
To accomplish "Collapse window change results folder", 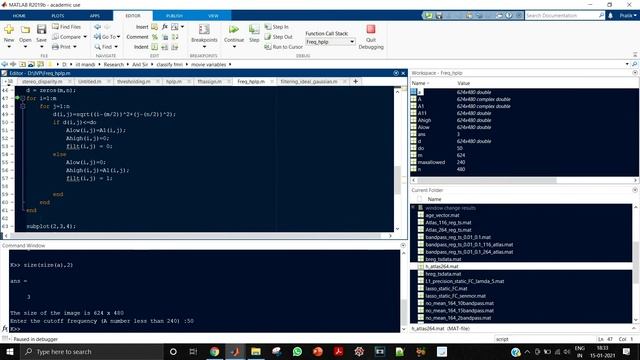I will [x=413, y=208].
